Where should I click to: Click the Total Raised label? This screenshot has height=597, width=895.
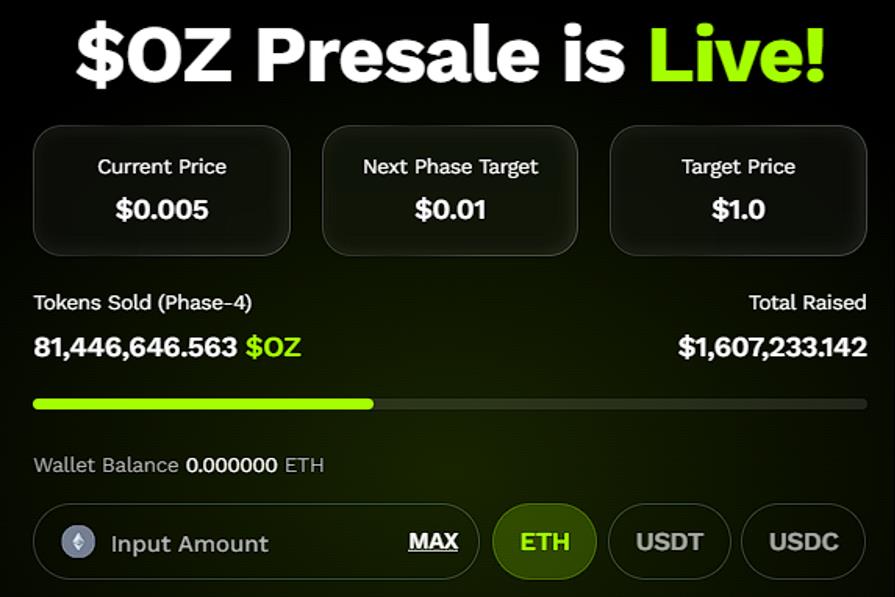[x=807, y=302]
